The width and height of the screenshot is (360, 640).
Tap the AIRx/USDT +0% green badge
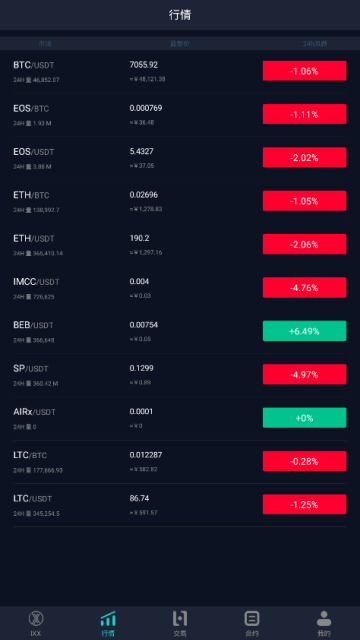pos(304,418)
